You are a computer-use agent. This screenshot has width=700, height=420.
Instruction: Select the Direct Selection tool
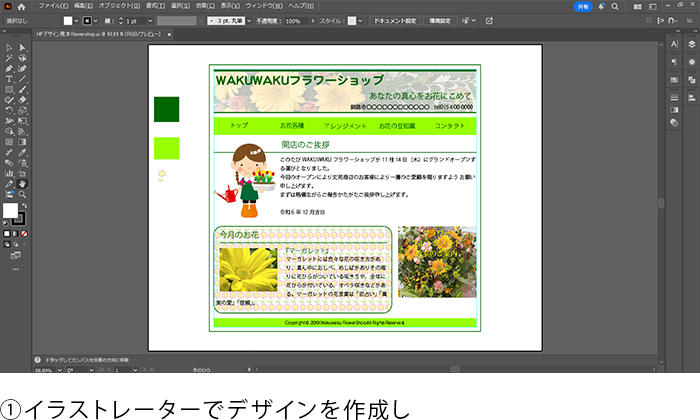click(22, 48)
